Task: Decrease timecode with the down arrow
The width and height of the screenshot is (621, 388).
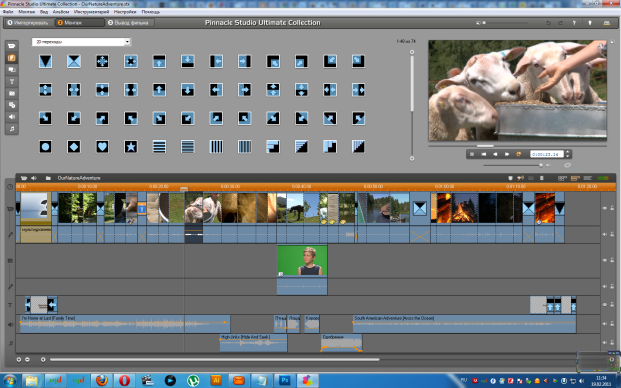Action: pyautogui.click(x=568, y=156)
